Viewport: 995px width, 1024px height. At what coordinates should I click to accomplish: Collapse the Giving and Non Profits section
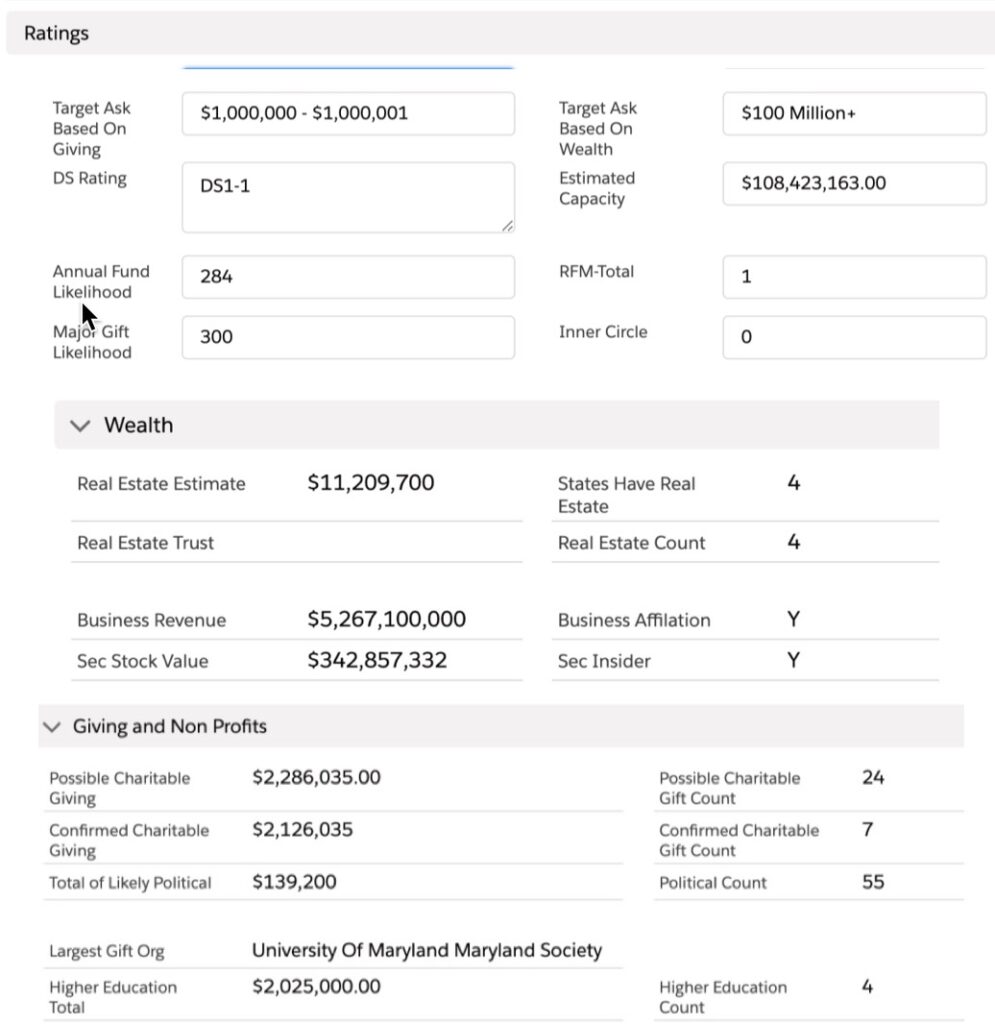[53, 727]
